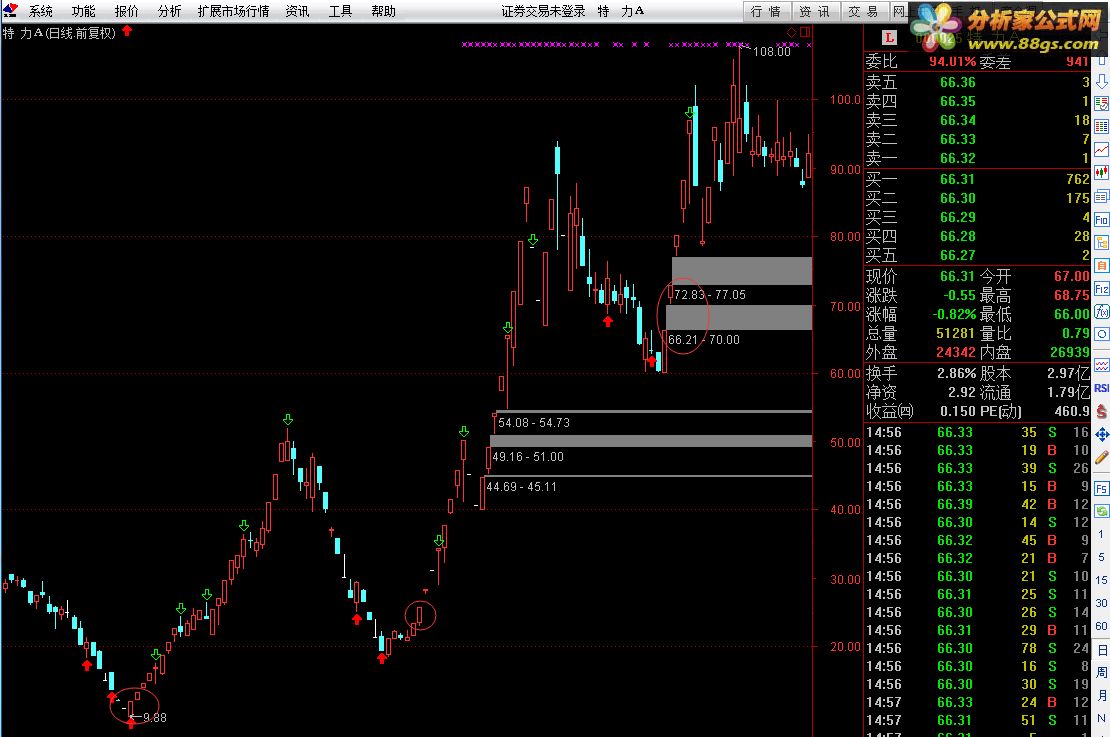Click the down arrow sidebar icon
The width and height of the screenshot is (1110, 737).
pos(1102,81)
